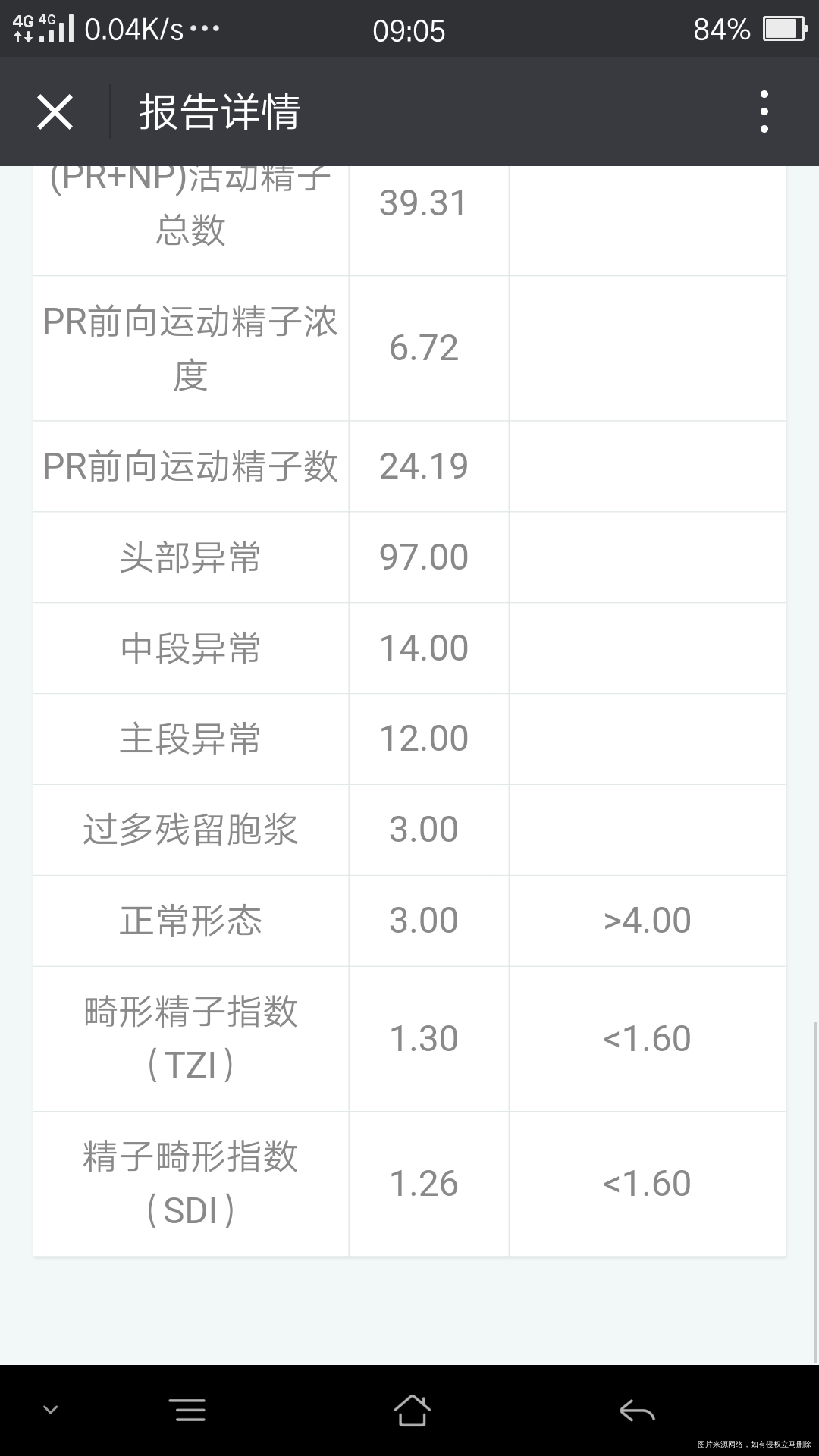Select the 畸形精子指数 (TZI) label
The width and height of the screenshot is (819, 1456).
[190, 1038]
